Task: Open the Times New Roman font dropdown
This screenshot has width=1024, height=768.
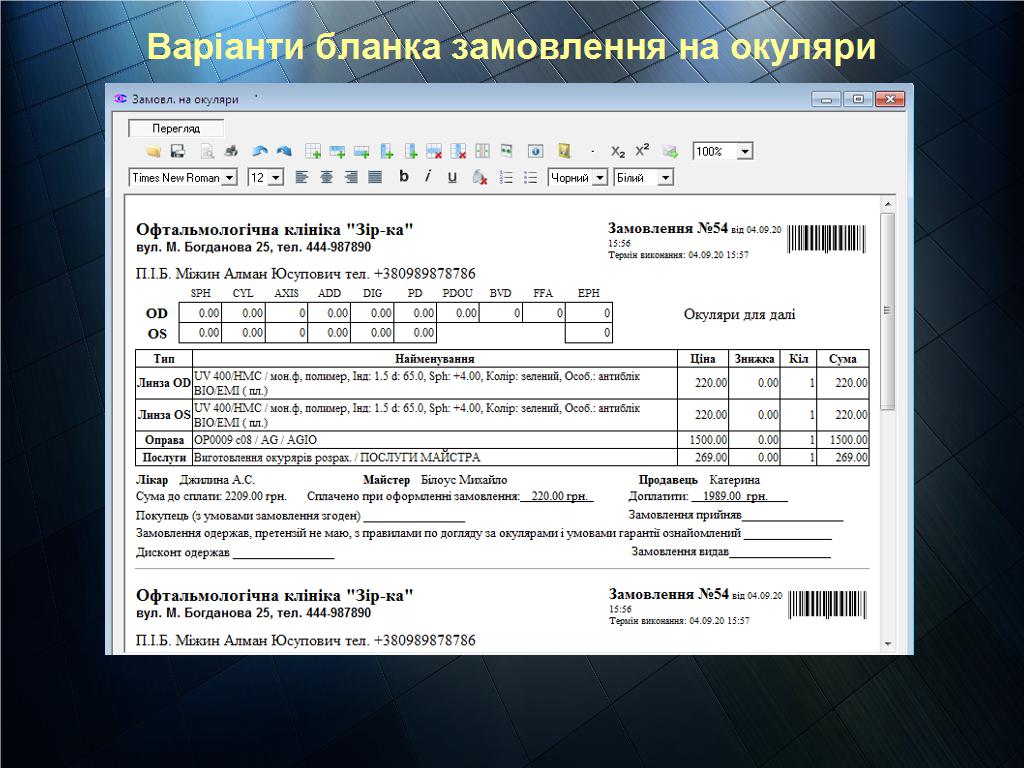Action: [x=229, y=178]
